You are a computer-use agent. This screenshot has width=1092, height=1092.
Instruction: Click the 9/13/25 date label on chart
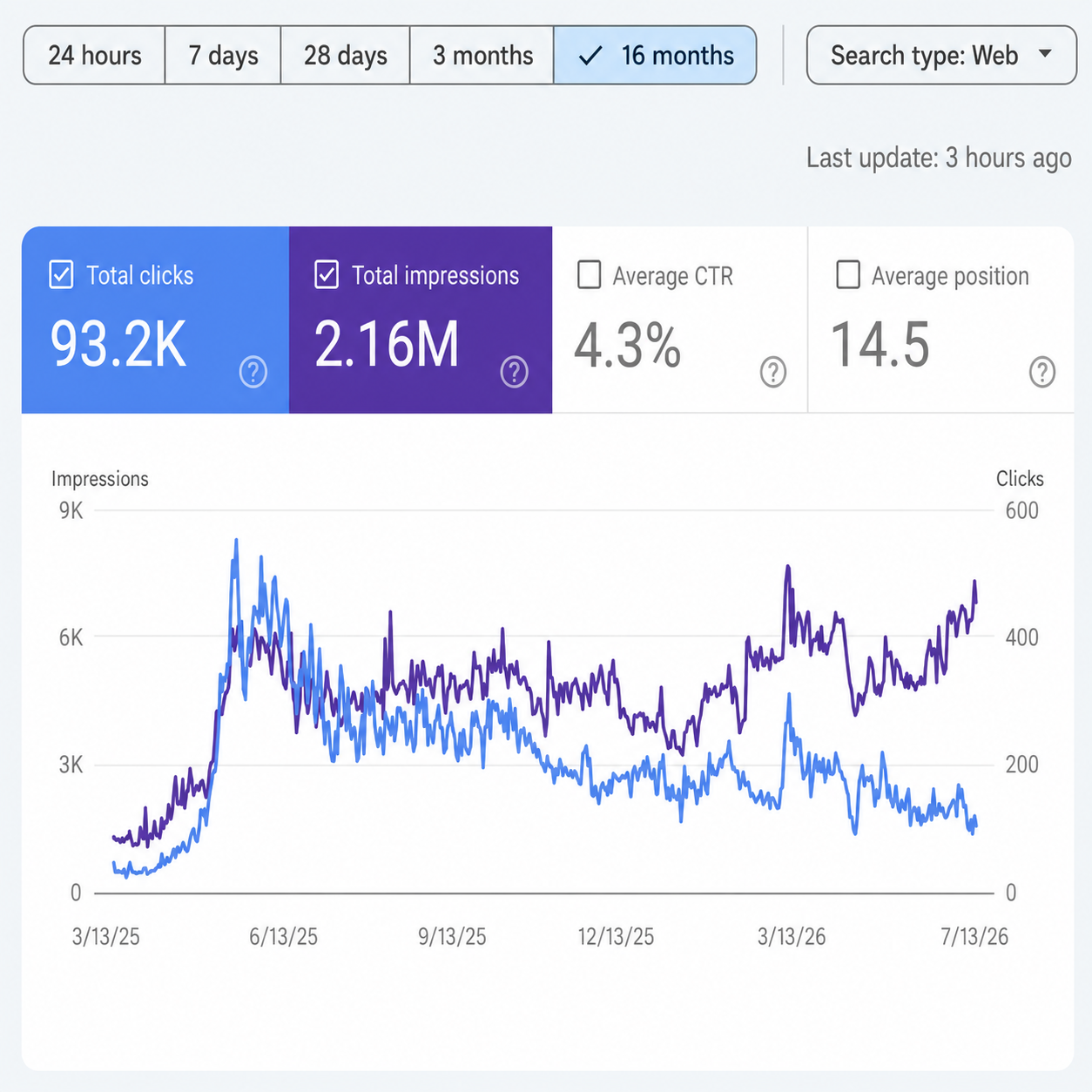[x=452, y=937]
